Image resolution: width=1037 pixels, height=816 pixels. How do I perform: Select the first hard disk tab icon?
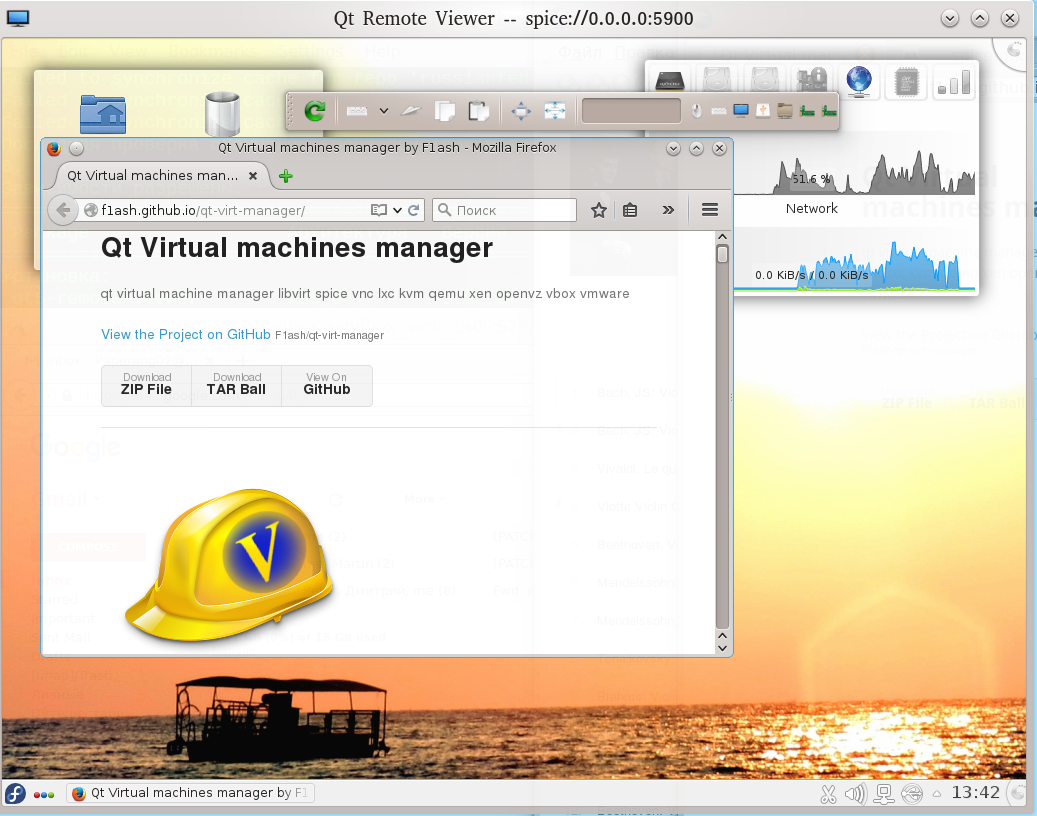(717, 81)
